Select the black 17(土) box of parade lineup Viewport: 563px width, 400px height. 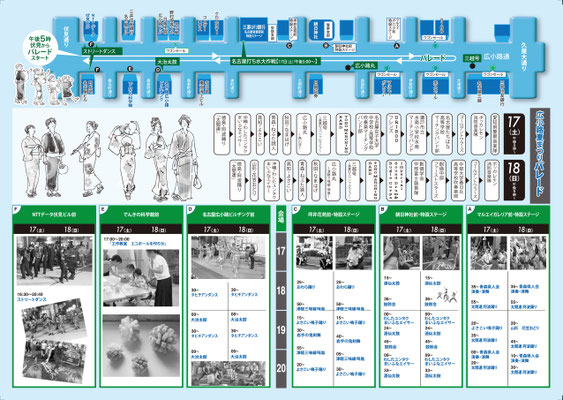(514, 134)
